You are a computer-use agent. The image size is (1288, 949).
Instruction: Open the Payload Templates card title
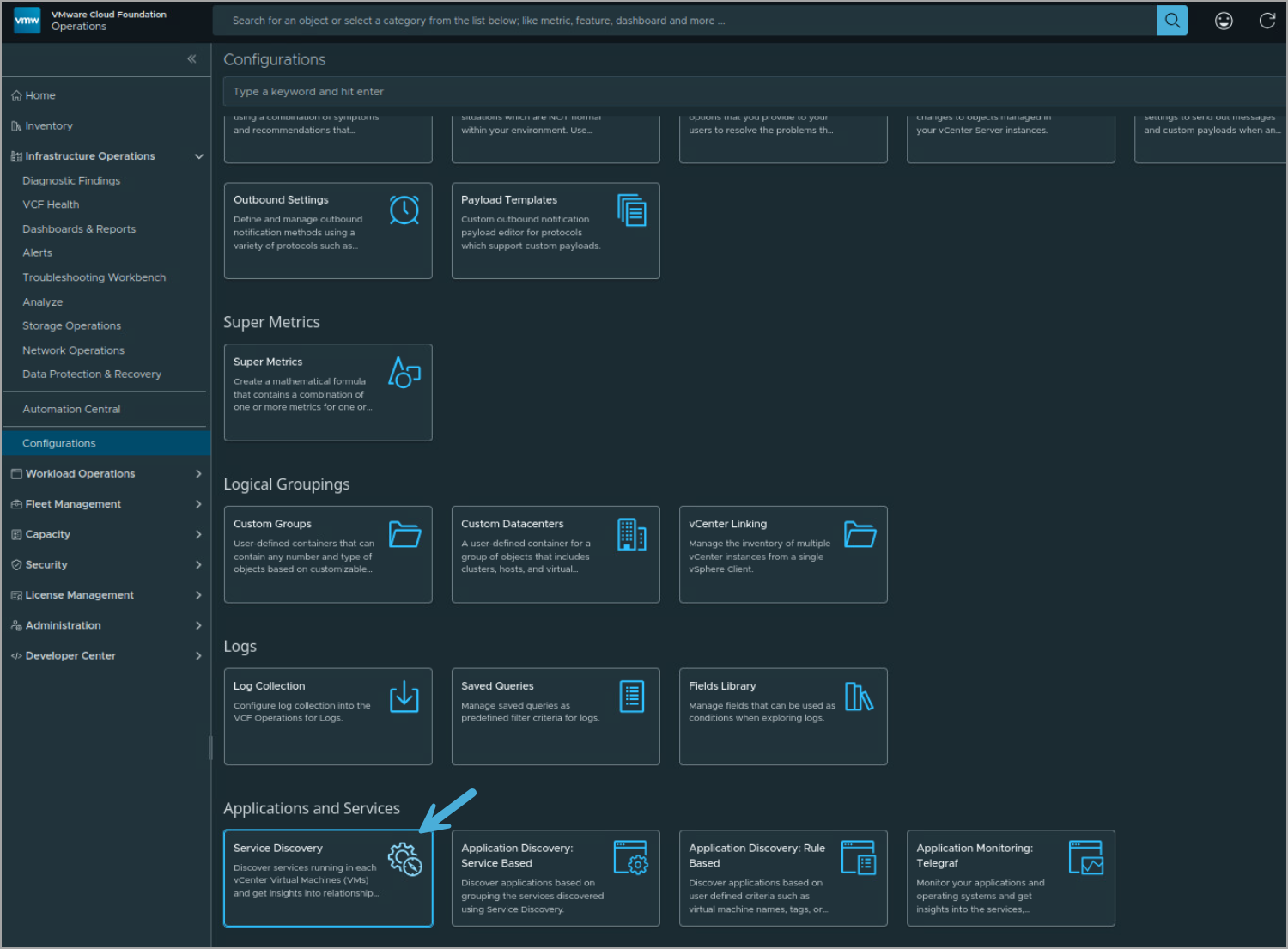[x=509, y=200]
